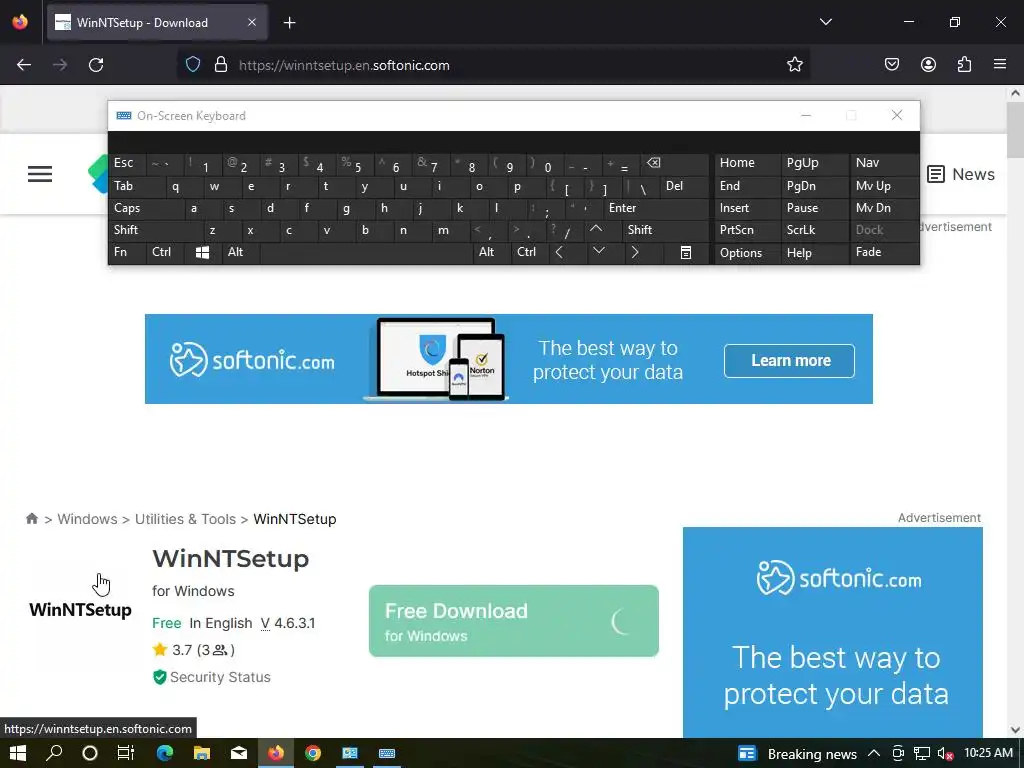Click version V 4.6.3.1 text
Viewport: 1024px width, 768px height.
288,623
